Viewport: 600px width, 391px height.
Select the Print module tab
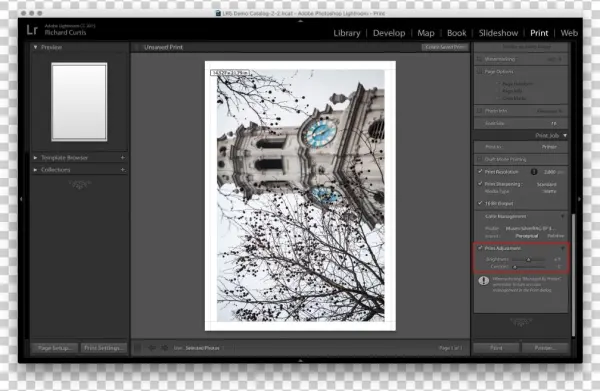tap(539, 33)
